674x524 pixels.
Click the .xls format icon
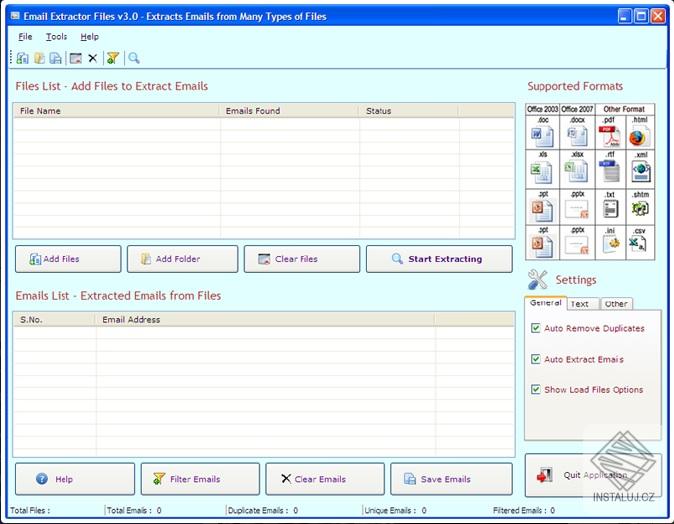point(541,173)
